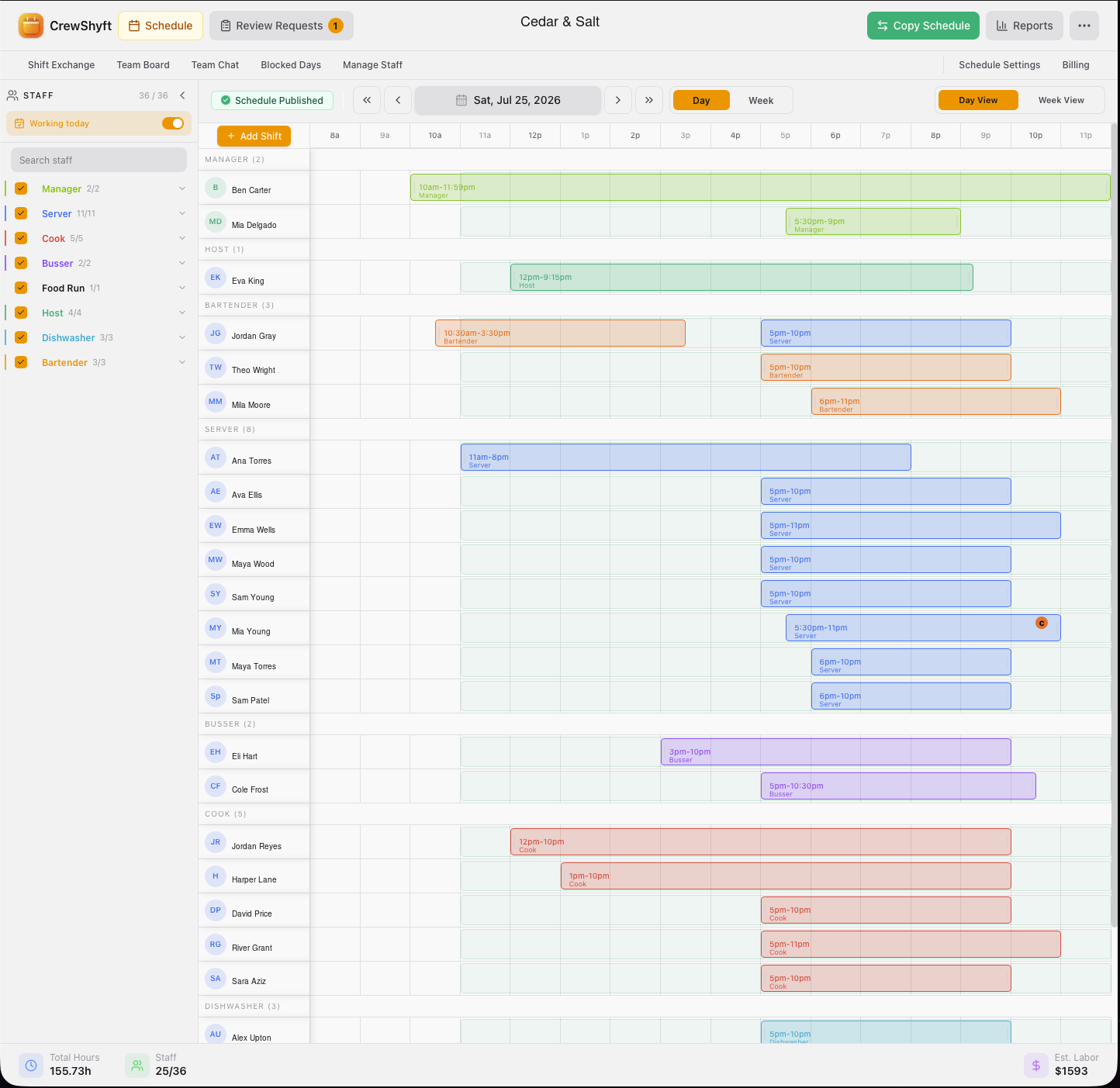This screenshot has height=1088, width=1120.
Task: Click Alex Upton's AU avatar
Action: click(x=216, y=1034)
